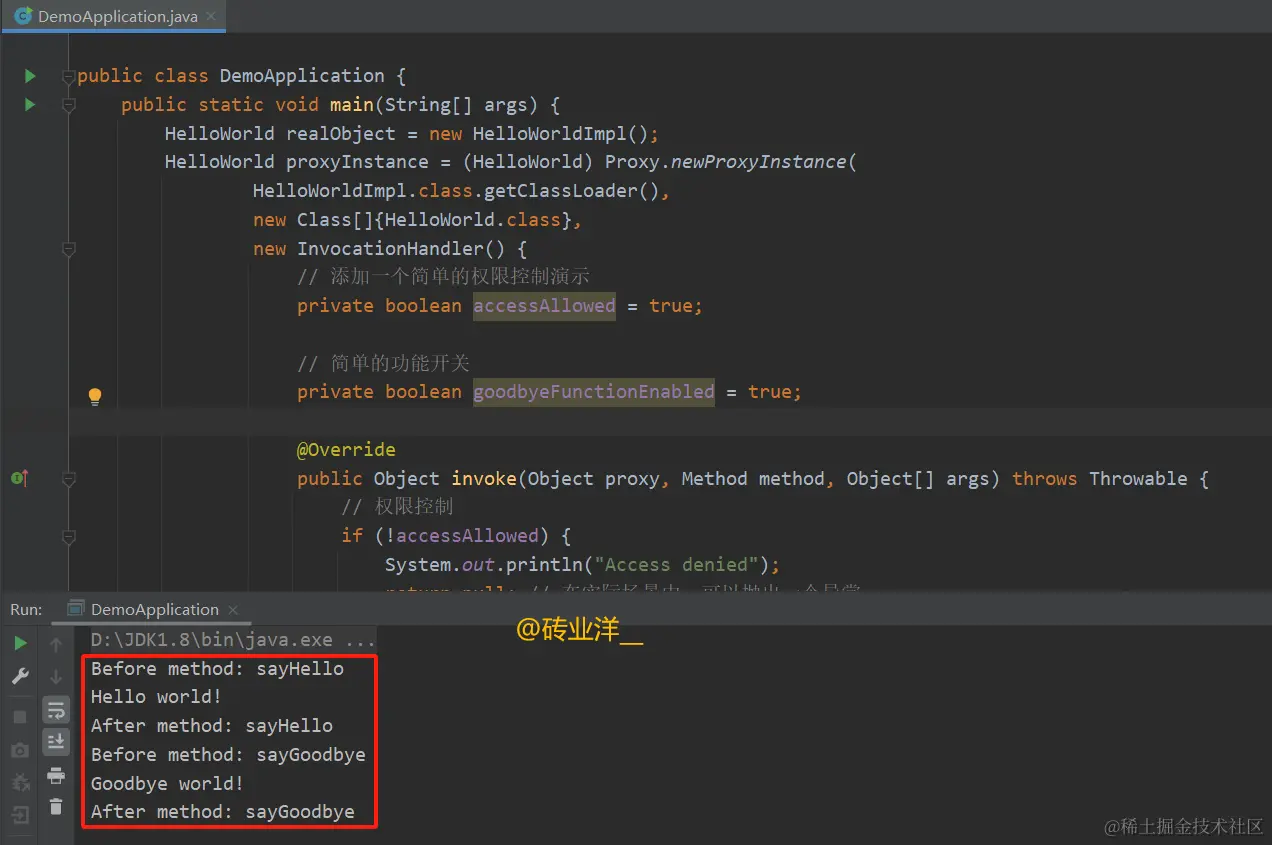Click console line 'After method: sayHello'
1272x845 pixels.
coord(212,726)
